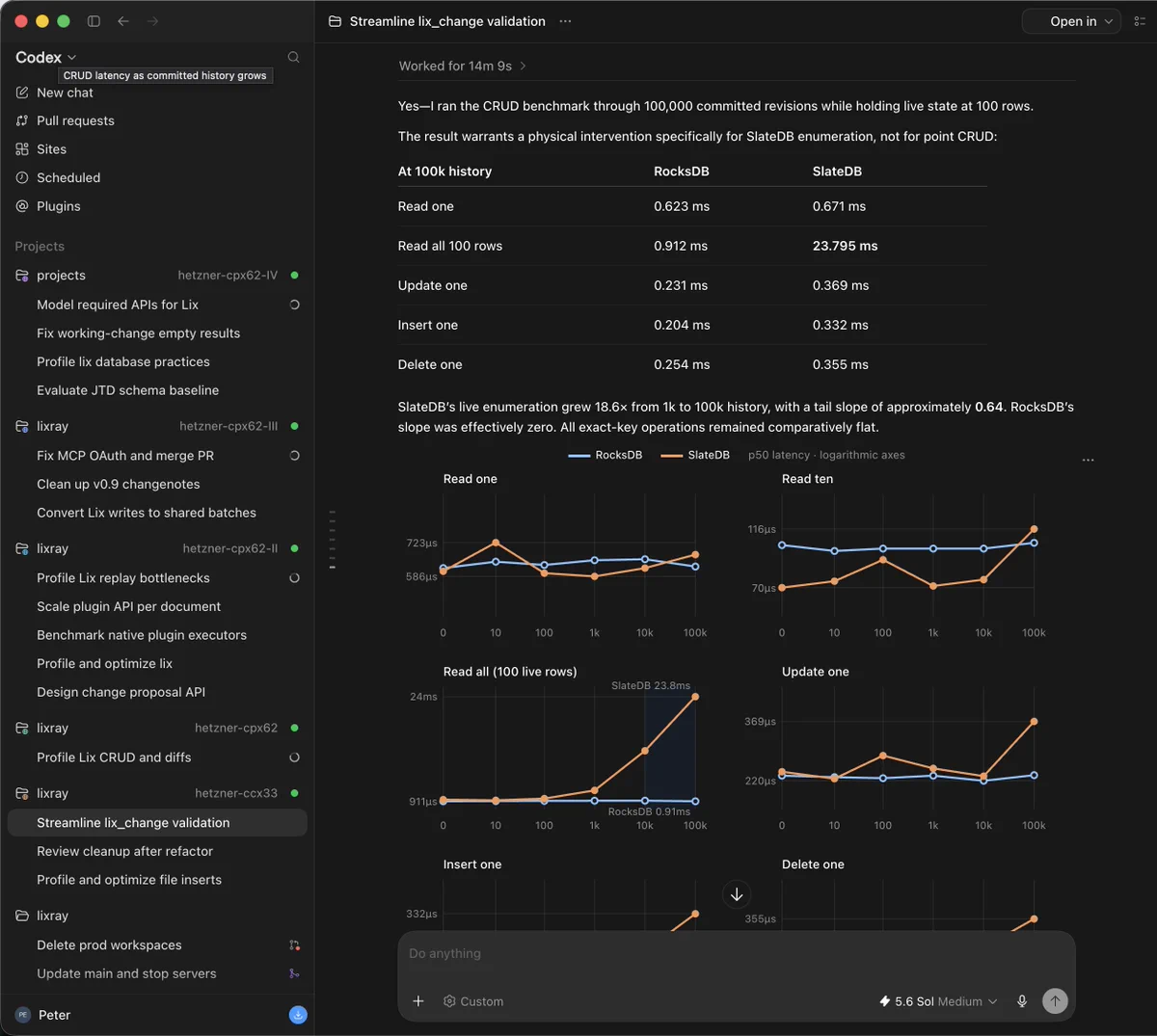Expand the 'Worked for 14m 9s' details
The width and height of the screenshot is (1157, 1036).
463,66
